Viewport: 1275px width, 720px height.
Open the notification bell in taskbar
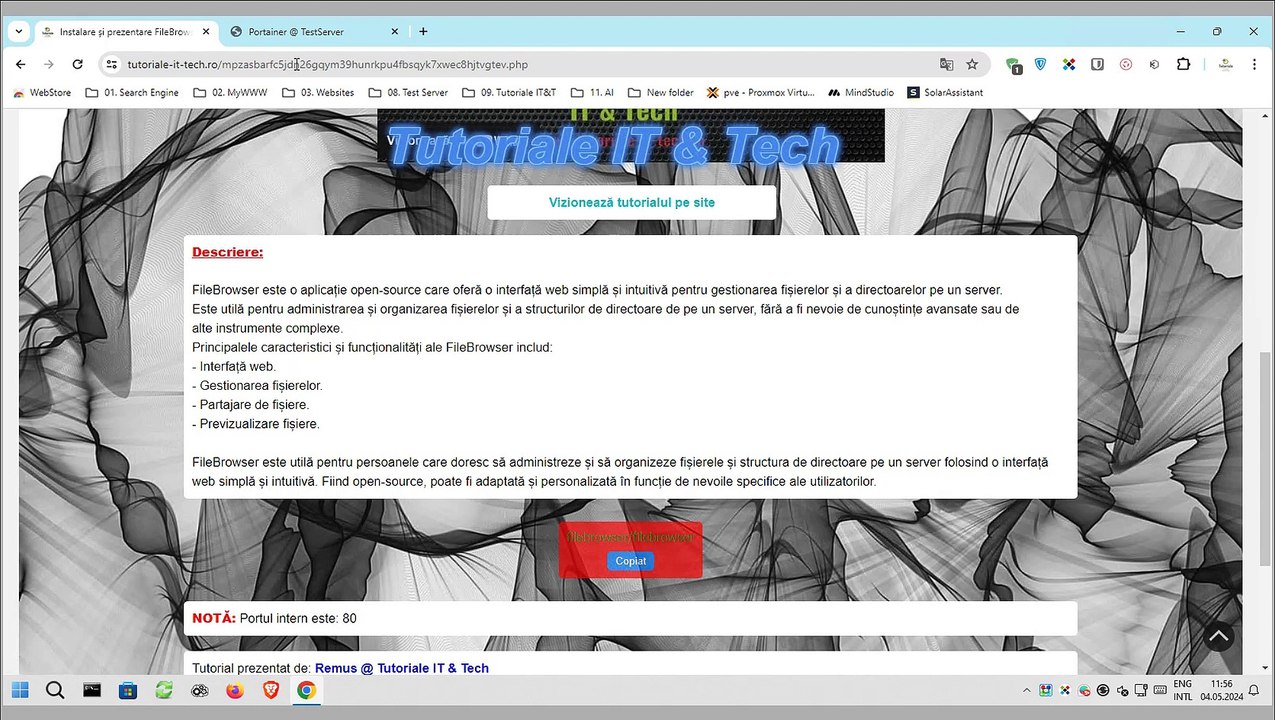pos(1254,690)
